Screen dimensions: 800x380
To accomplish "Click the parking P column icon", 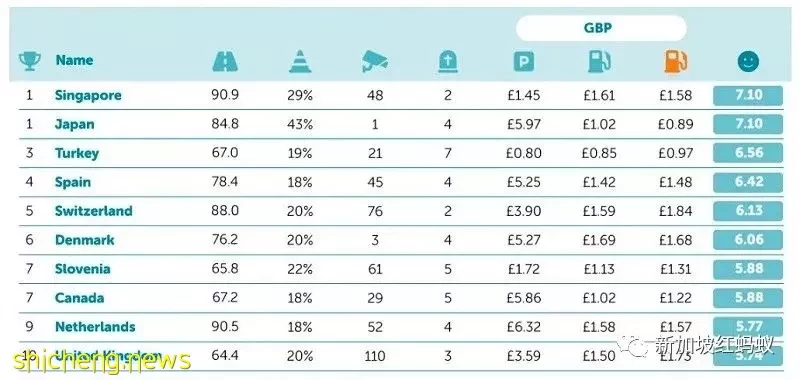I will 523,62.
